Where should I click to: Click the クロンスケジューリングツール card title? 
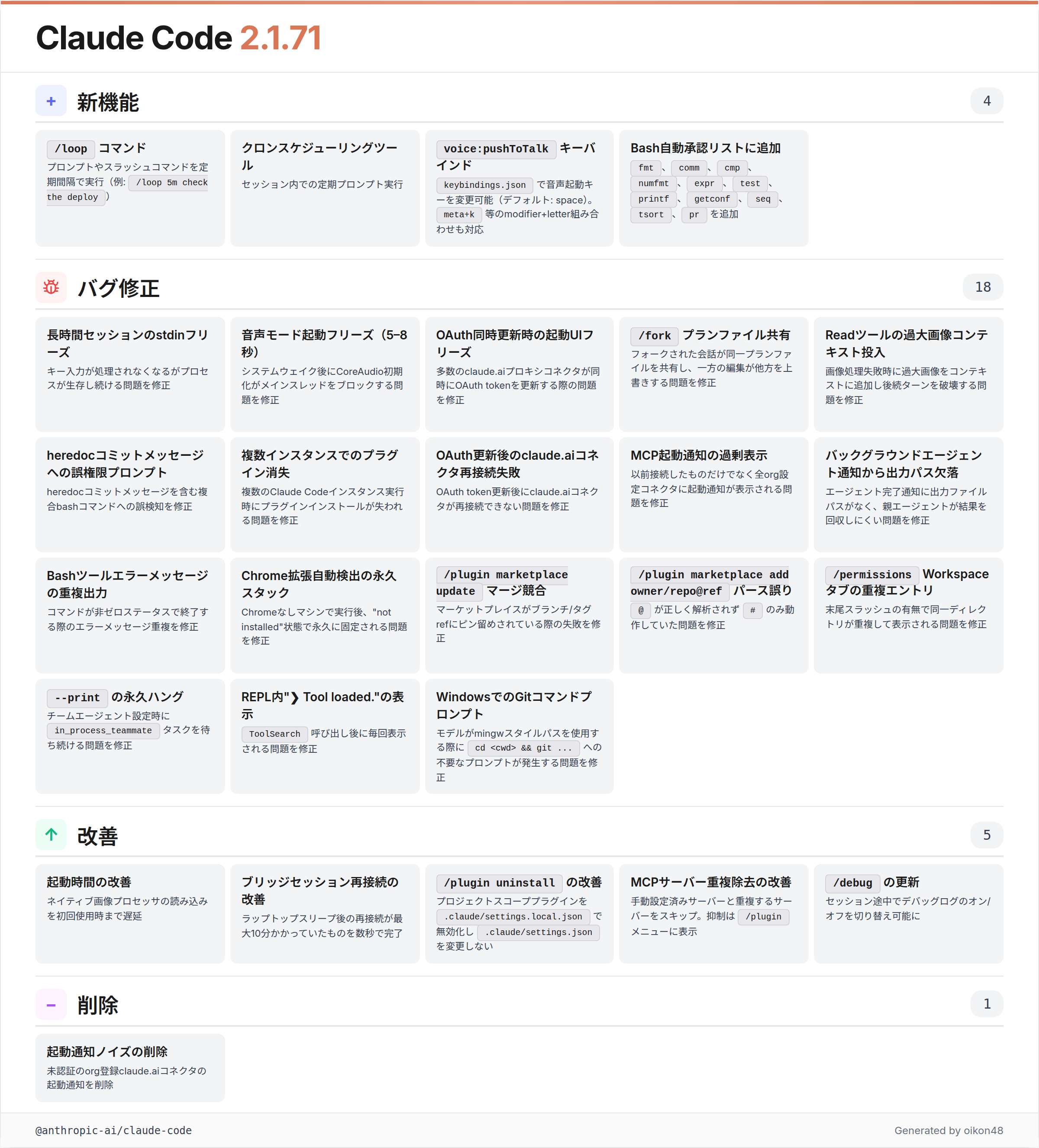(x=319, y=157)
